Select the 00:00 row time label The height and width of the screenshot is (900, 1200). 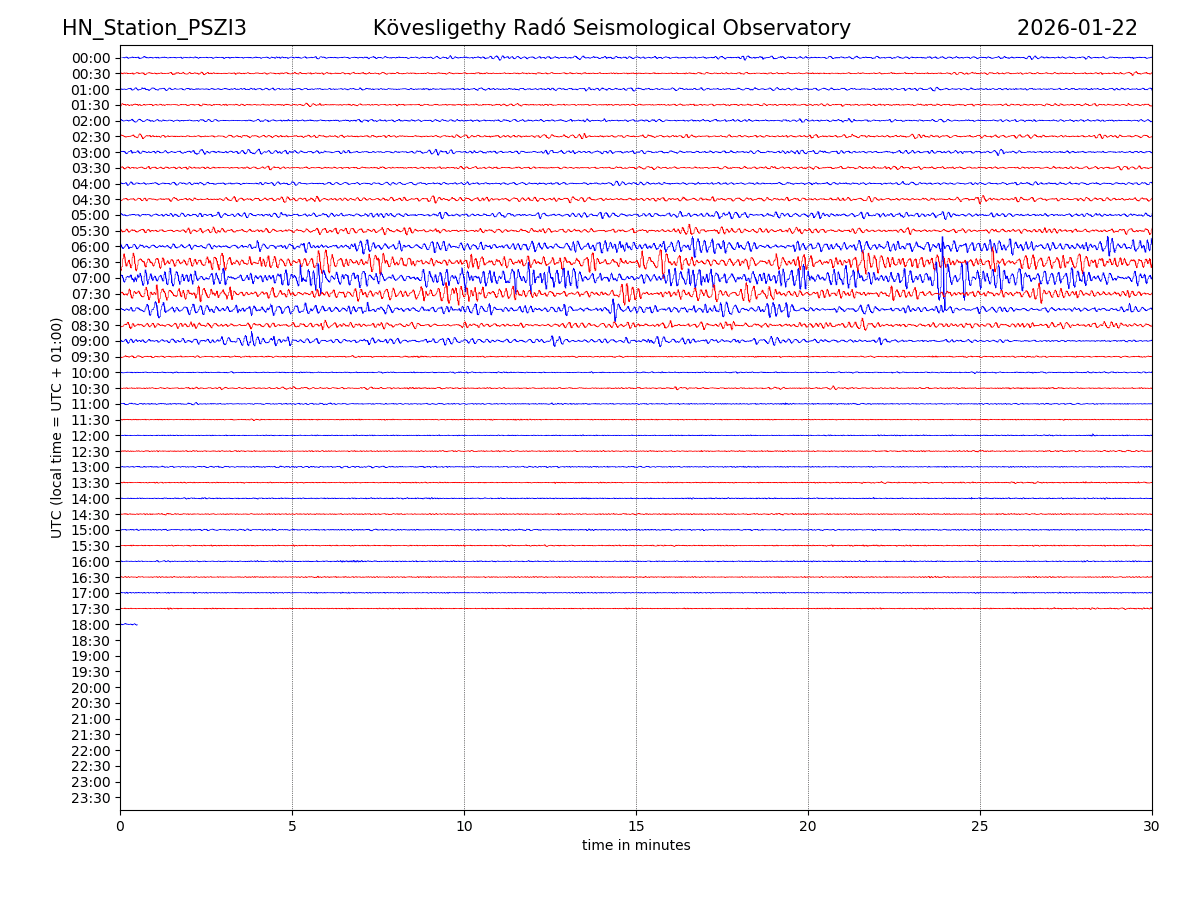[x=91, y=58]
